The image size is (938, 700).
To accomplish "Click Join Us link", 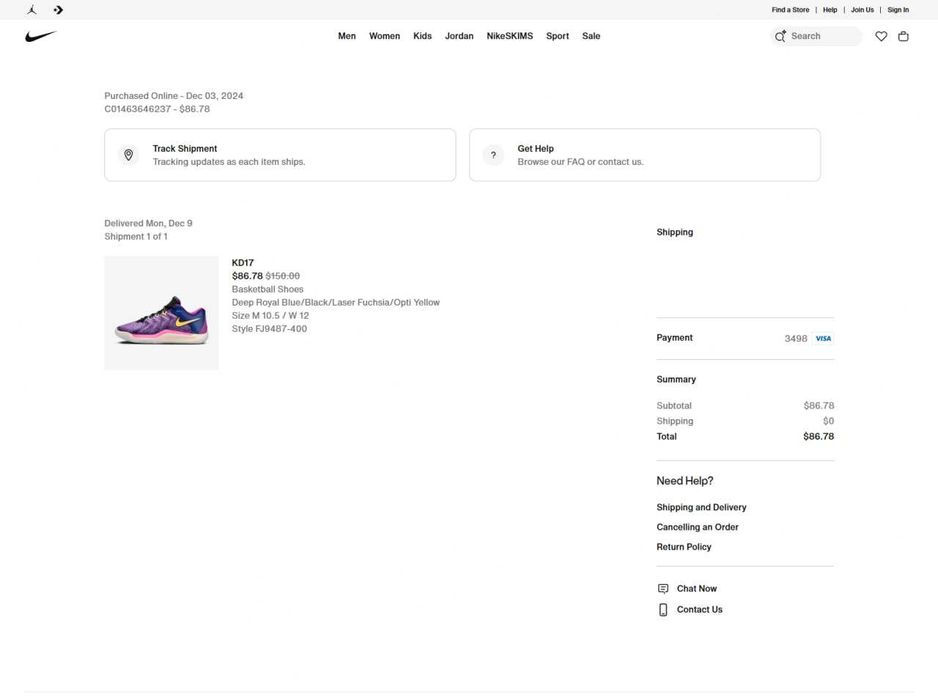I will 862,10.
